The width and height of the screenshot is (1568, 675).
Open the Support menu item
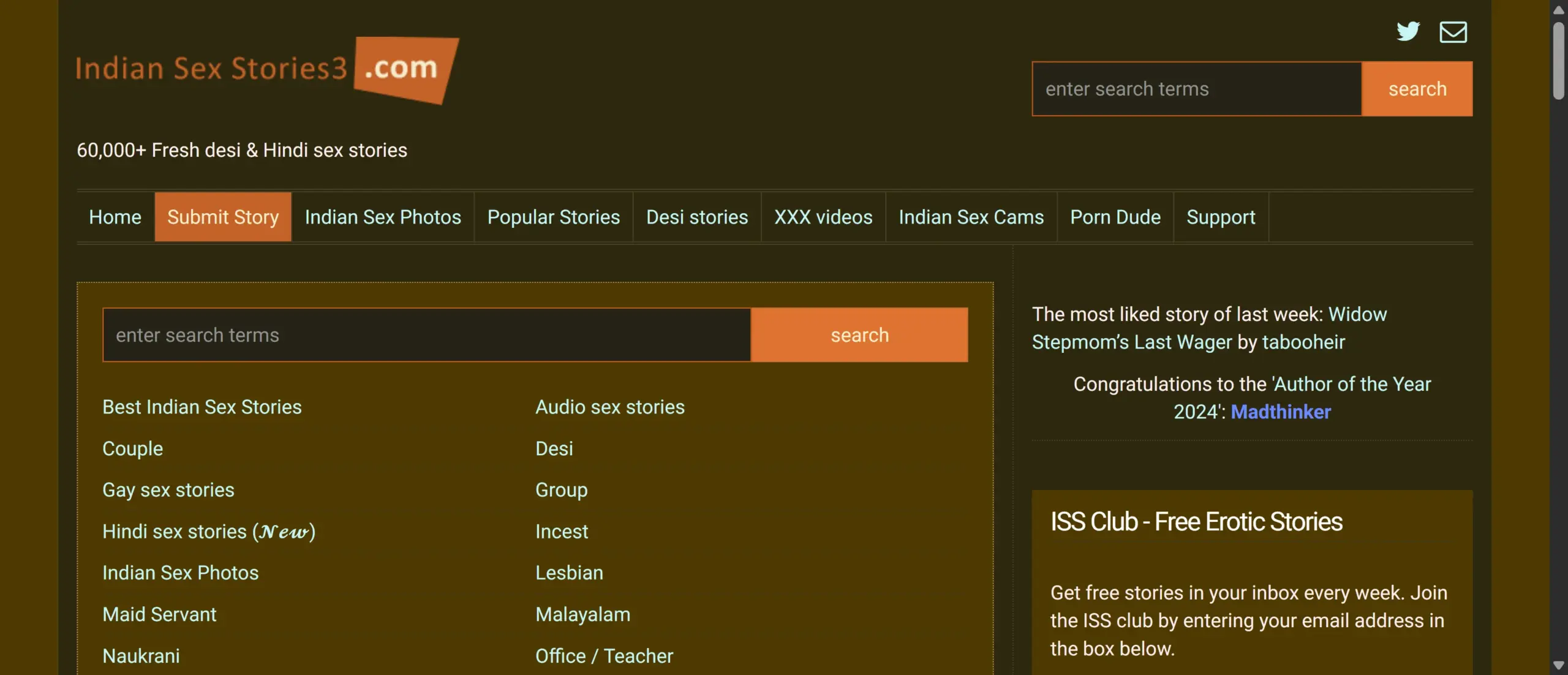coord(1221,217)
